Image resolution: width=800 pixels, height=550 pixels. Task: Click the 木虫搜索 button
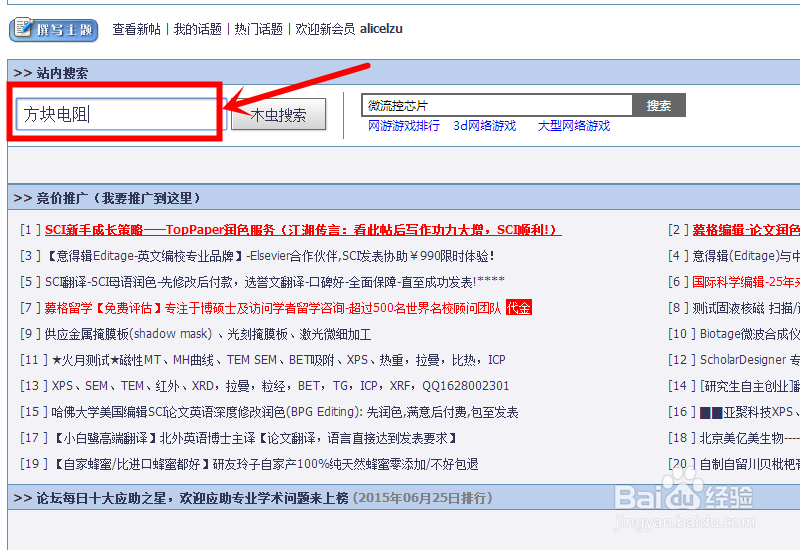[279, 114]
